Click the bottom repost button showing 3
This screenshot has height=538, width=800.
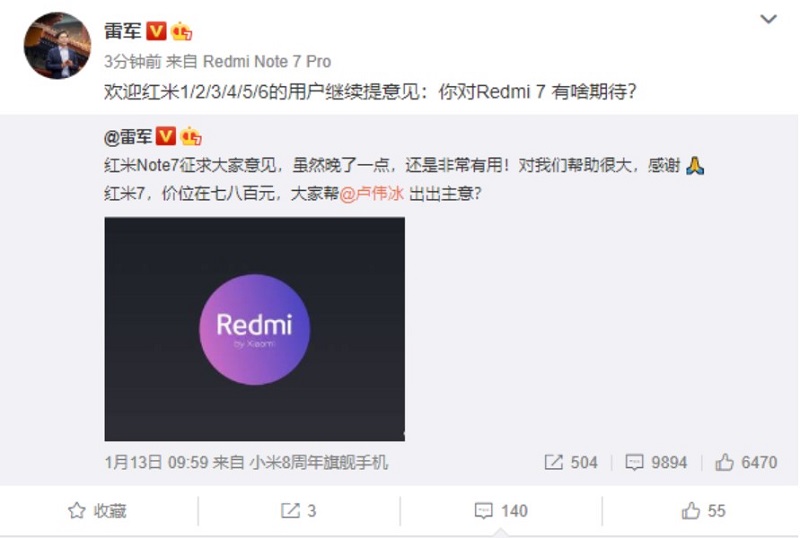(298, 510)
